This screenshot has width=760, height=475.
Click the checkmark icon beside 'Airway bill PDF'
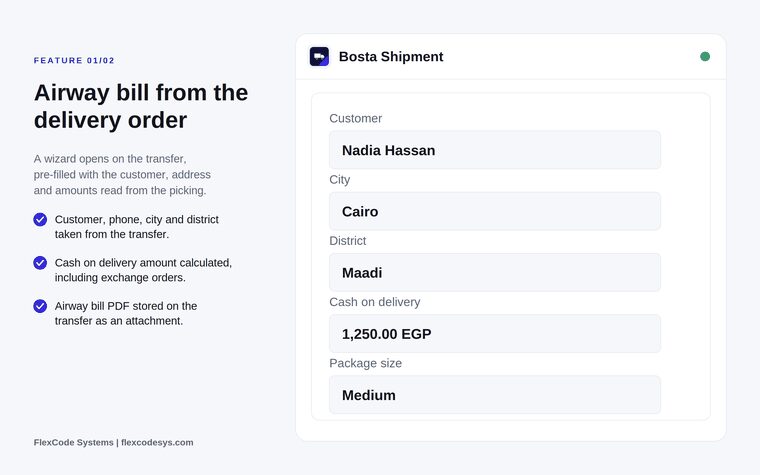[40, 306]
